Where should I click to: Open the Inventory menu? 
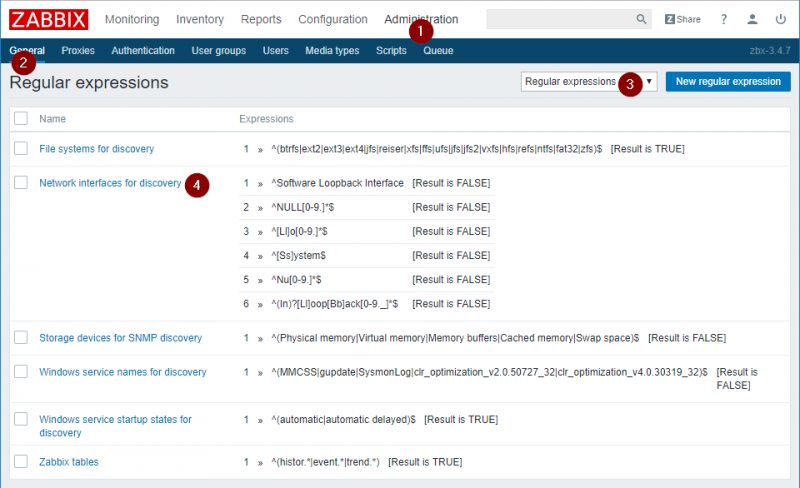(x=200, y=19)
